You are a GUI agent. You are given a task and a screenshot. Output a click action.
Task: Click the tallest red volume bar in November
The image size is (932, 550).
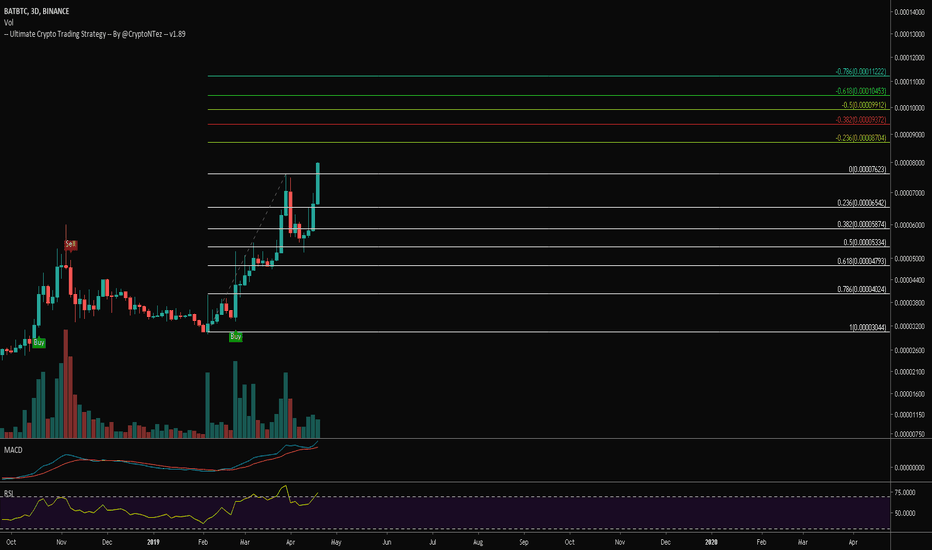[66, 384]
